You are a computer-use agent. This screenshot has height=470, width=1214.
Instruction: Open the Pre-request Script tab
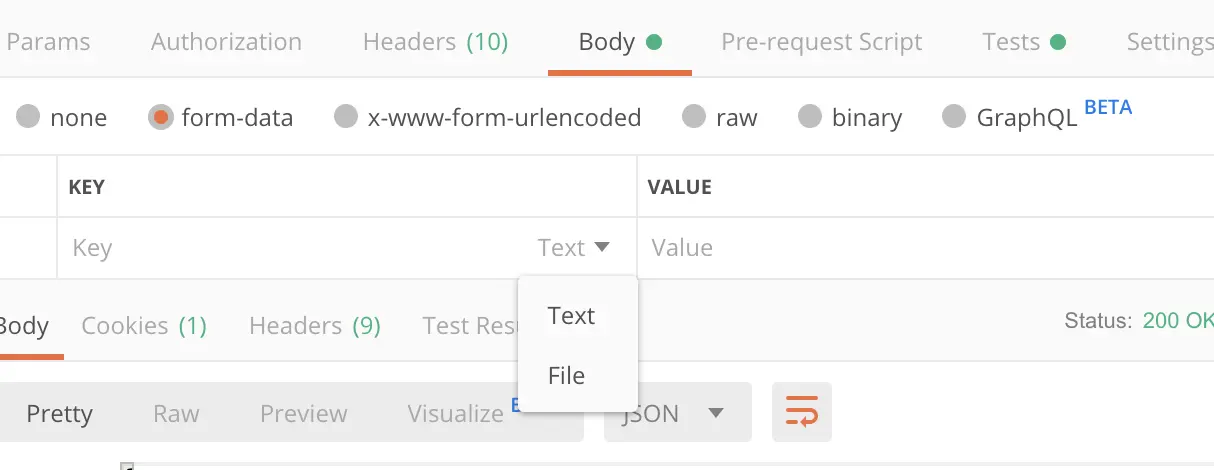pos(822,42)
